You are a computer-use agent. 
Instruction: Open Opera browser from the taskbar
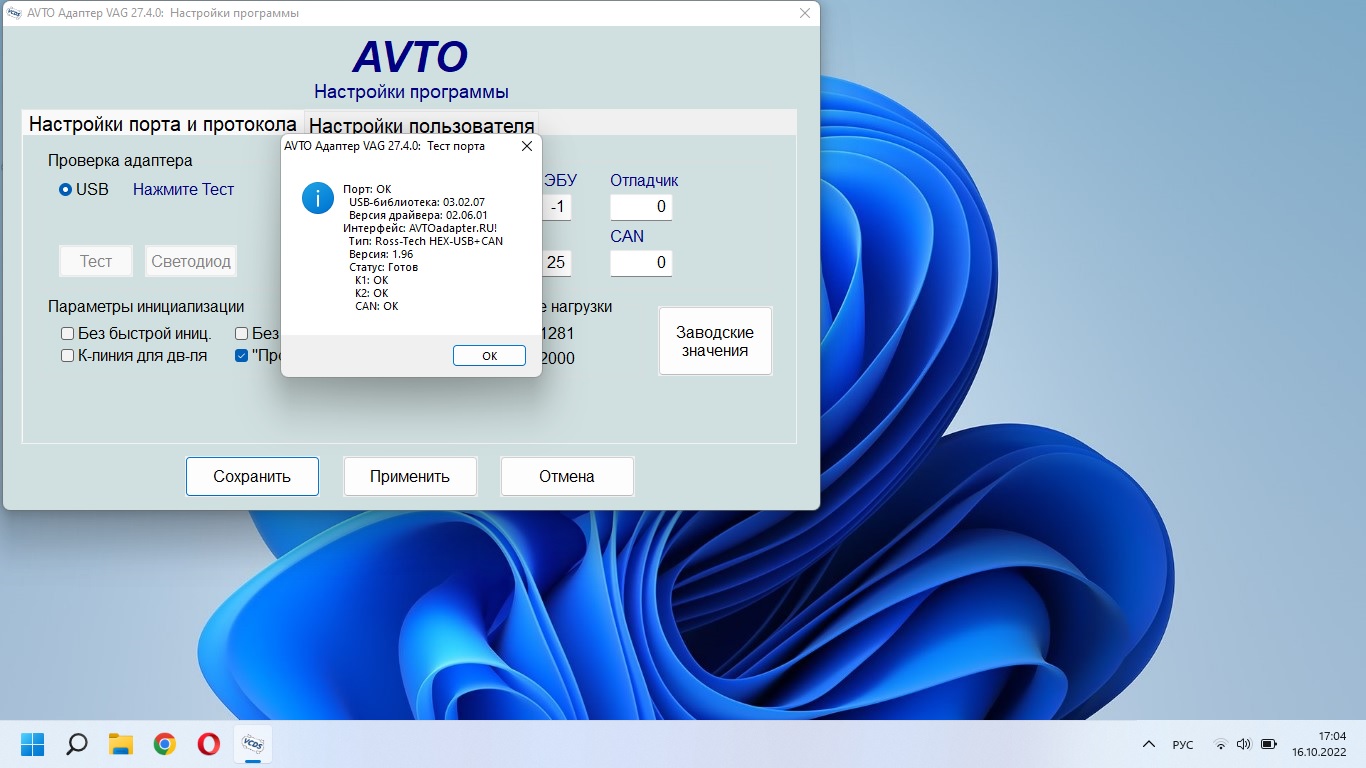[209, 744]
